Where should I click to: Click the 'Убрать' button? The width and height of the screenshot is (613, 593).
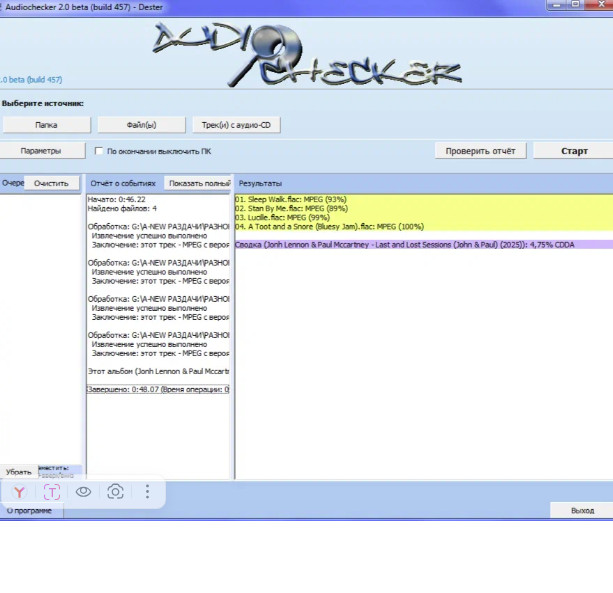point(18,471)
